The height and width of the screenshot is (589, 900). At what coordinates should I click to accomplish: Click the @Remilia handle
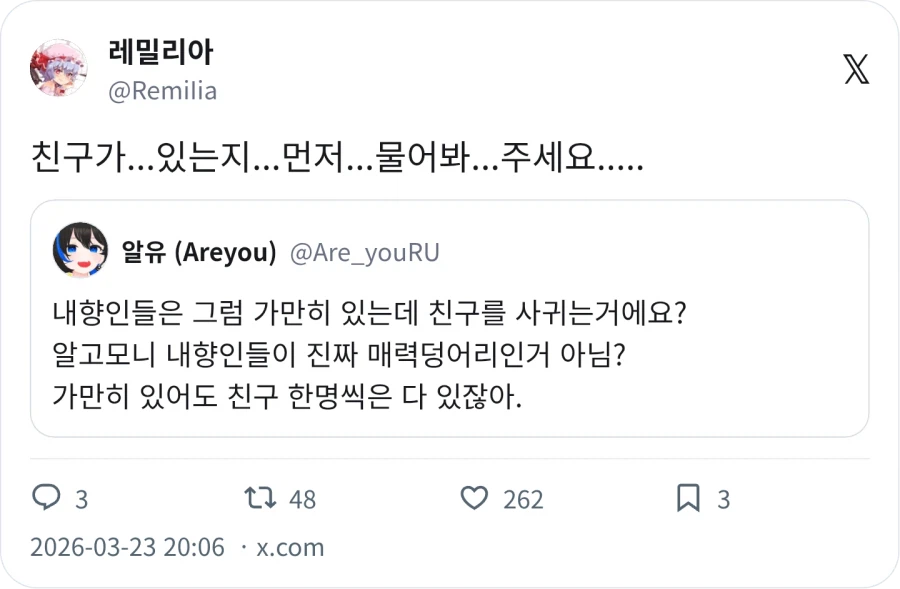[x=162, y=90]
